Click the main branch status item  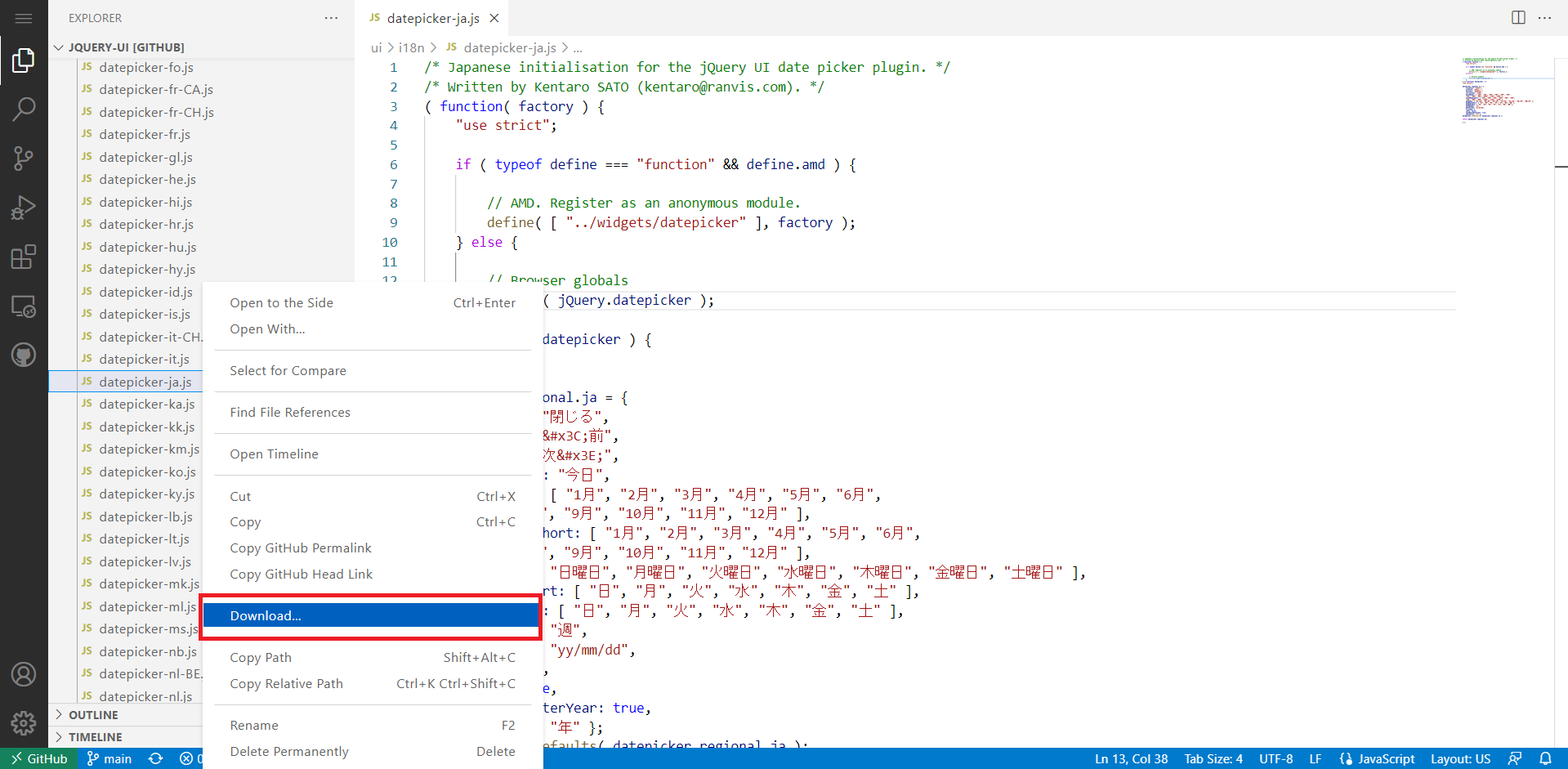coord(109,758)
